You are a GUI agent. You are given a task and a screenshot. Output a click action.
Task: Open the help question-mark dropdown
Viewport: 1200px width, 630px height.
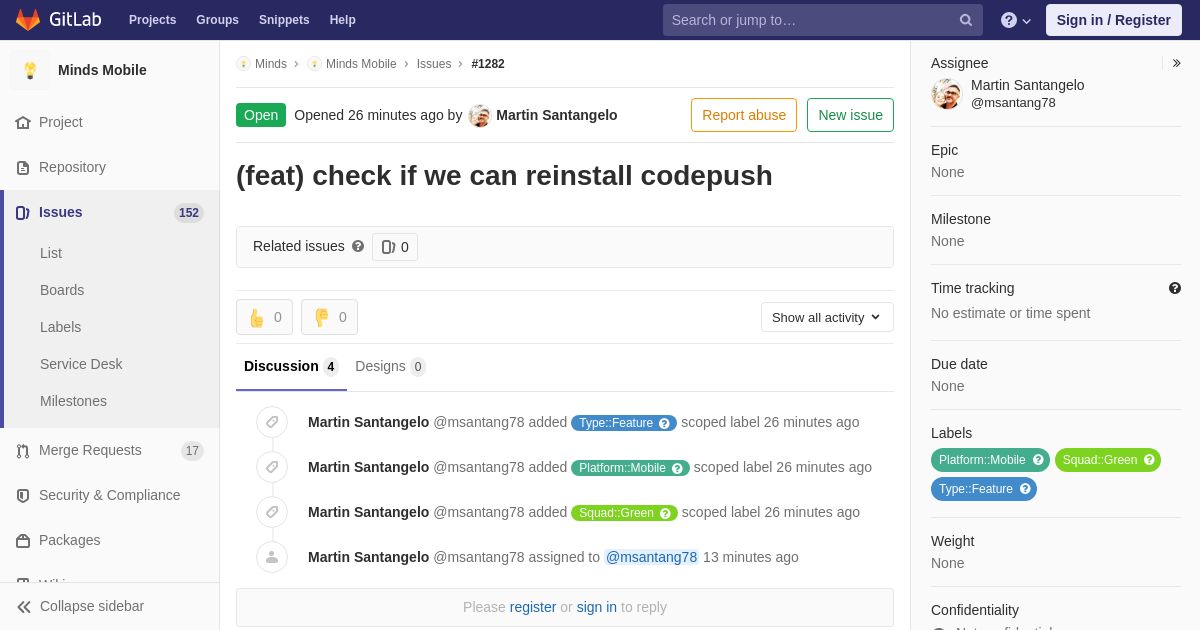[1016, 20]
